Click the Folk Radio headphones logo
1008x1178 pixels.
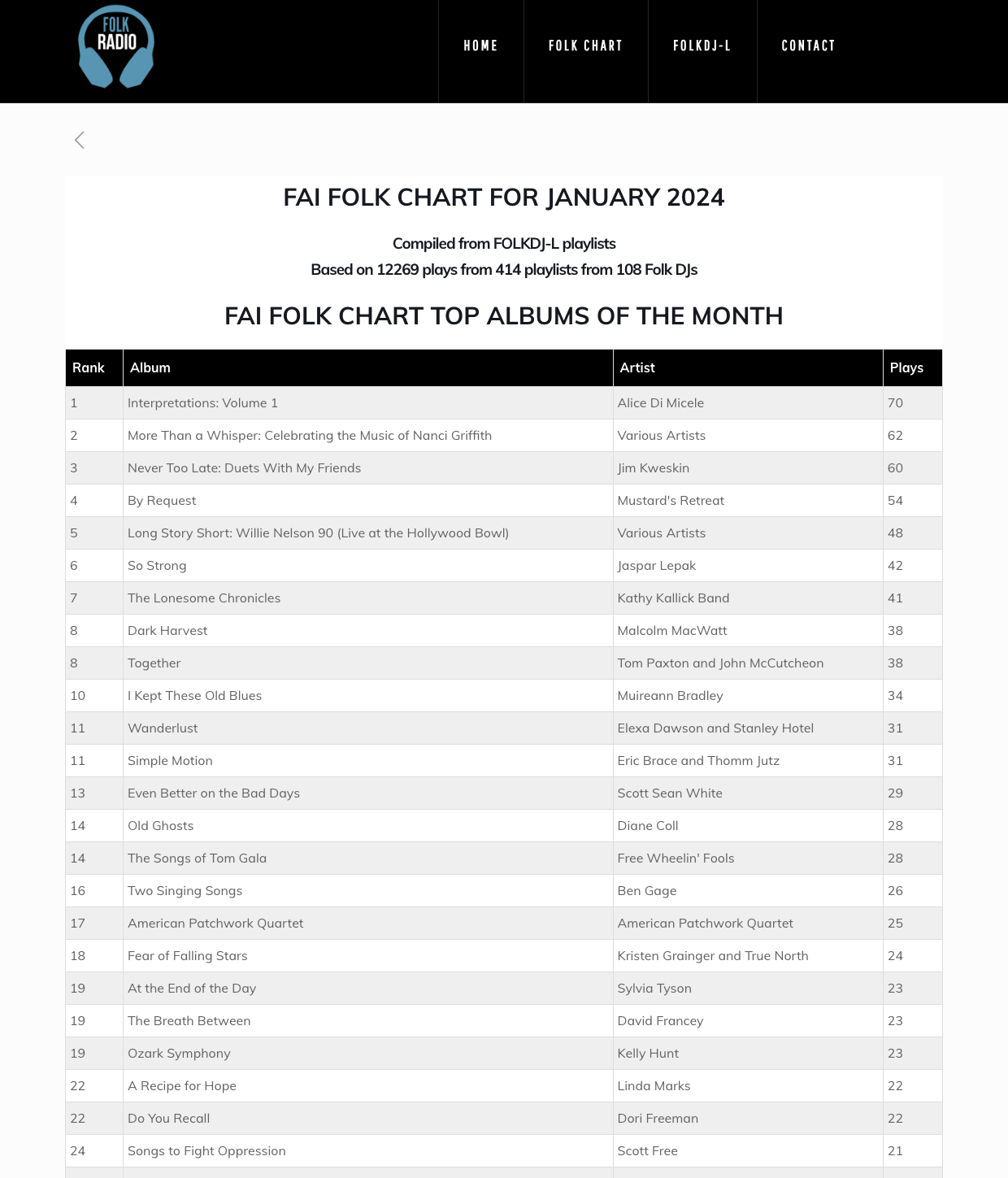point(116,47)
